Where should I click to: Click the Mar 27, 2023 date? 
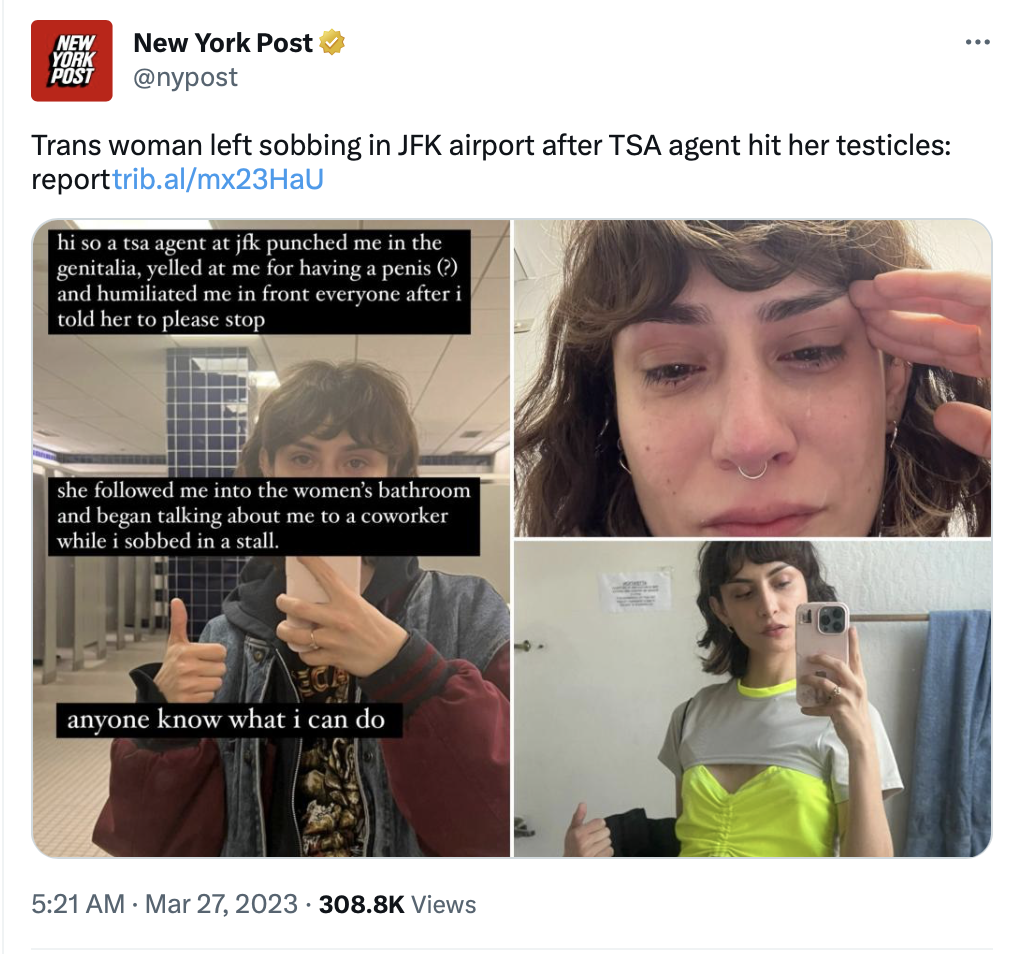pyautogui.click(x=221, y=904)
